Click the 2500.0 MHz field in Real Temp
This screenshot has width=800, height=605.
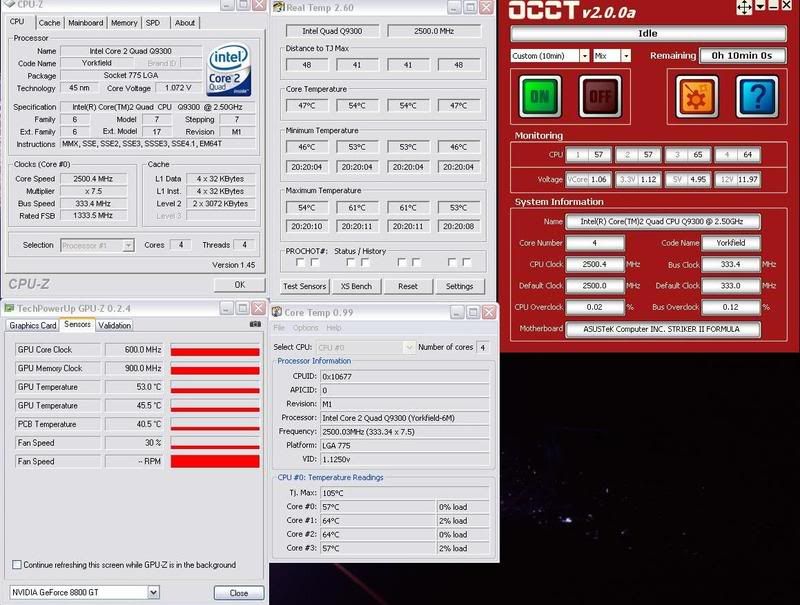[x=434, y=31]
